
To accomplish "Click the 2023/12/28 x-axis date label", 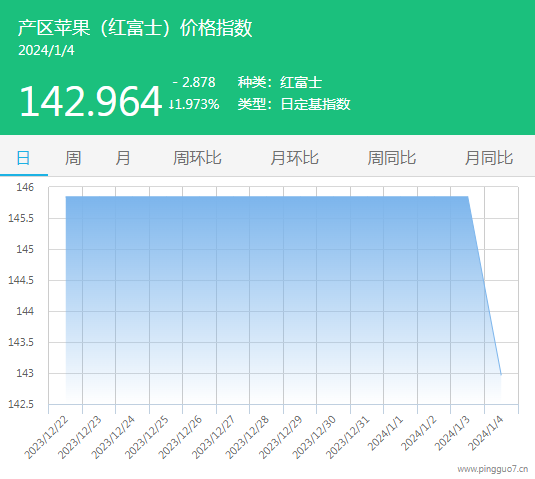I will (247, 438).
